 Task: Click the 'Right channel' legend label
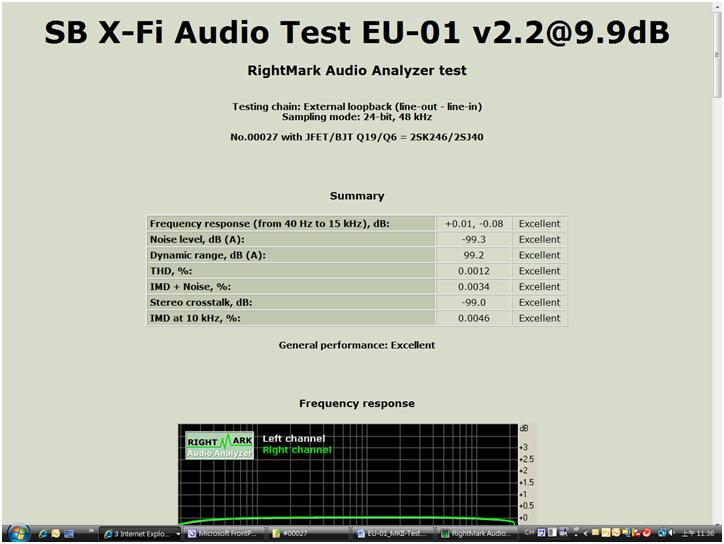click(297, 450)
